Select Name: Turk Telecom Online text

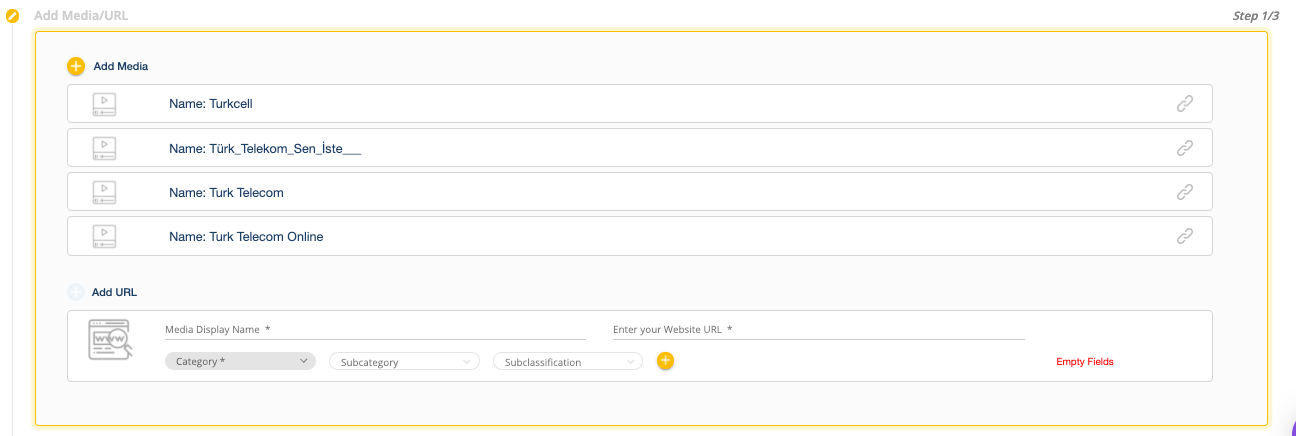(246, 237)
